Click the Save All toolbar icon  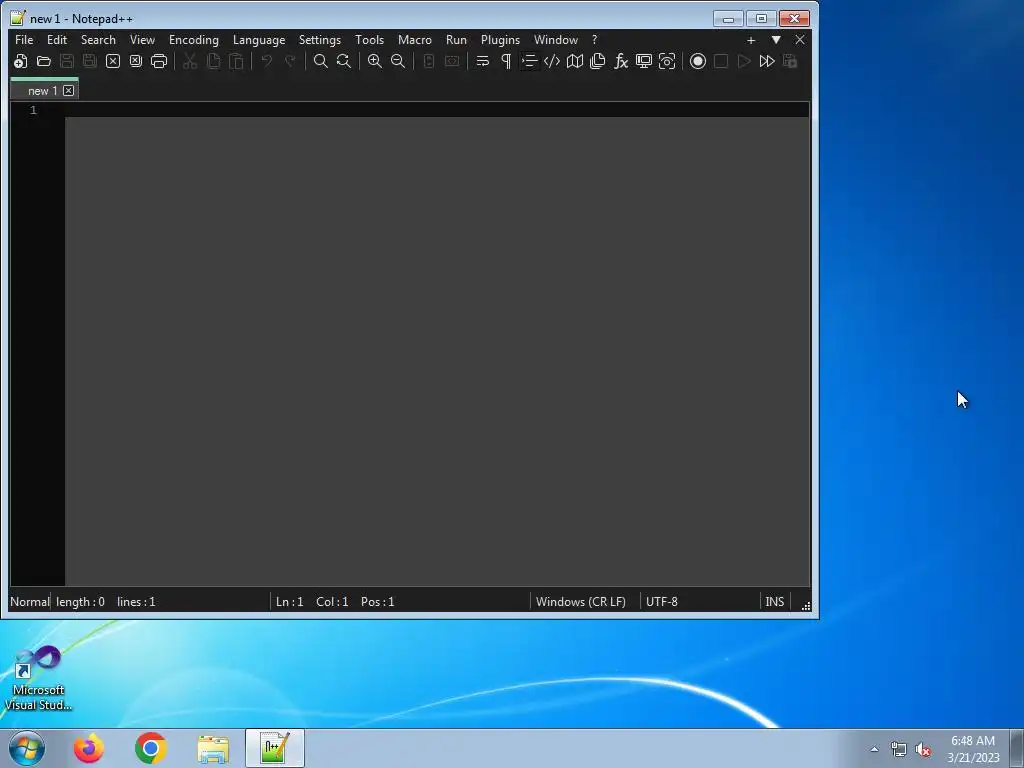(89, 61)
